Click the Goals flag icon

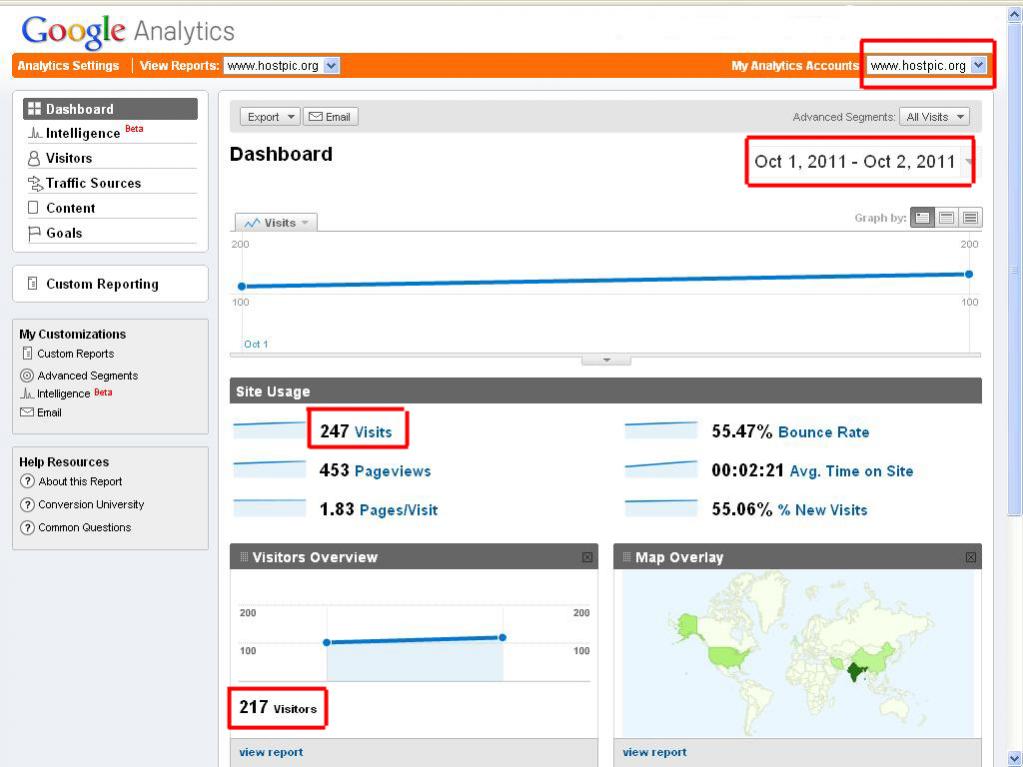[34, 233]
